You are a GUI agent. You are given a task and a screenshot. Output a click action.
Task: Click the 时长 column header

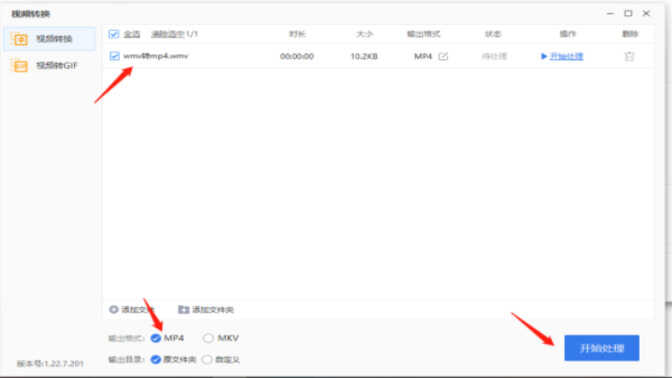tap(297, 34)
